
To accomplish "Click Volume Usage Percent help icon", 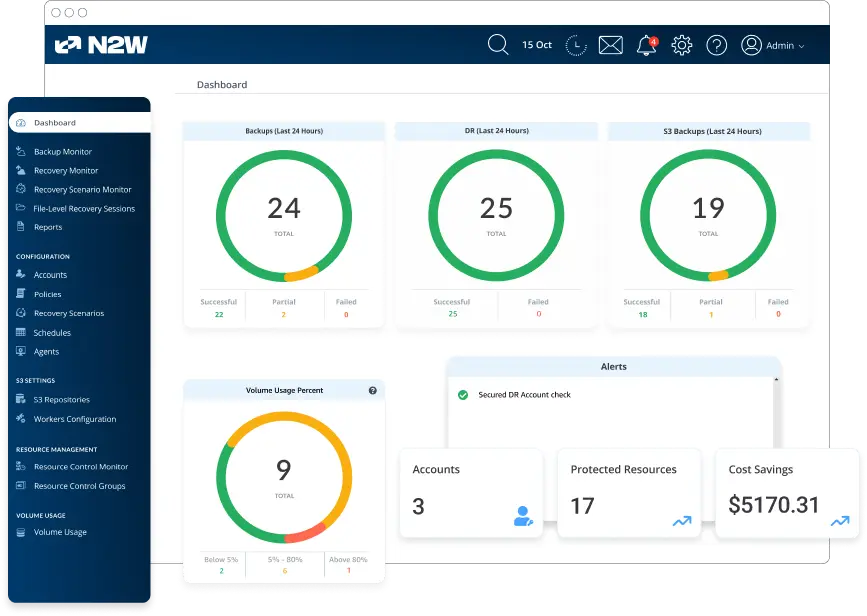I will [373, 391].
